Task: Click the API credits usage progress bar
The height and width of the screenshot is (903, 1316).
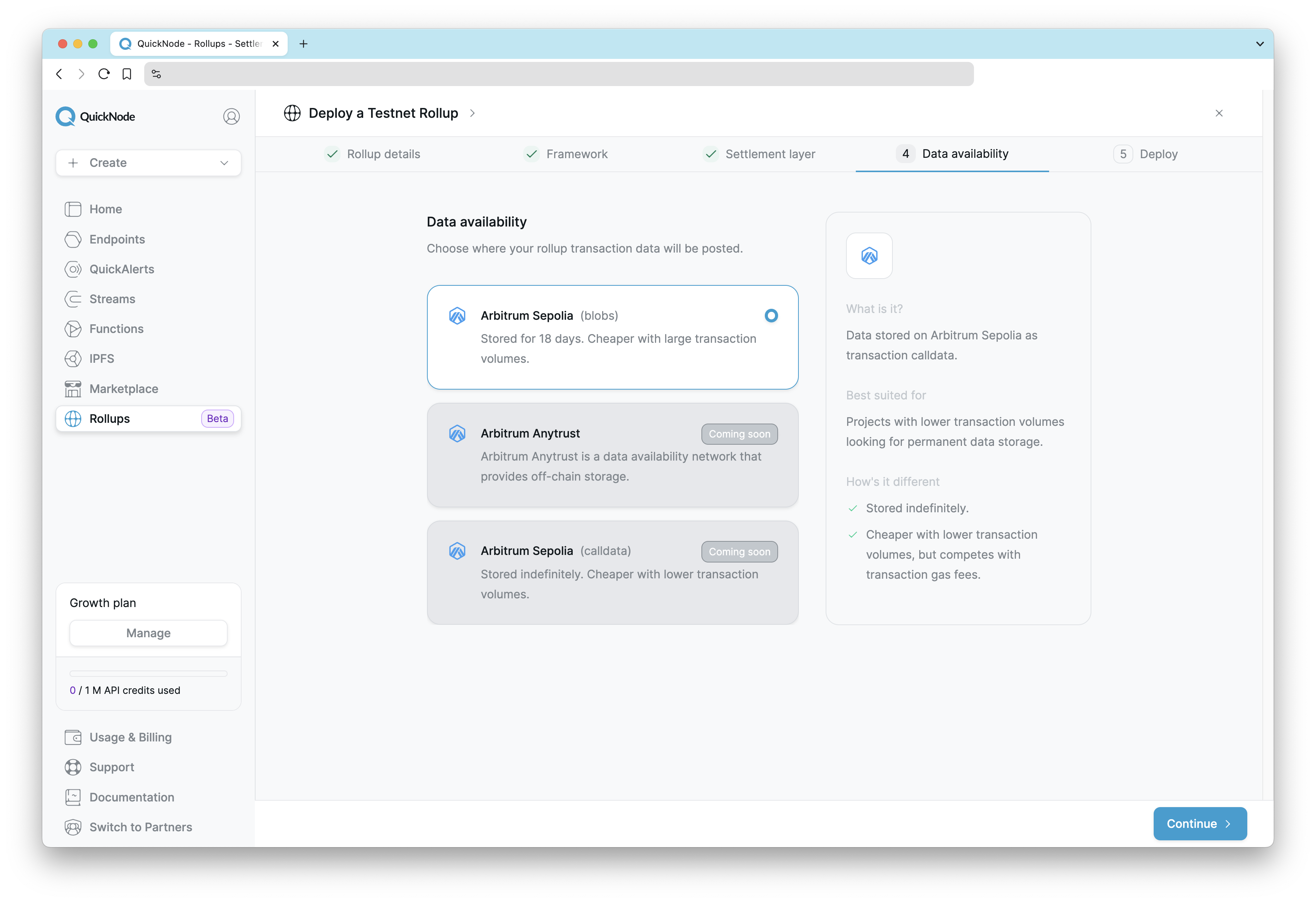Action: (148, 674)
